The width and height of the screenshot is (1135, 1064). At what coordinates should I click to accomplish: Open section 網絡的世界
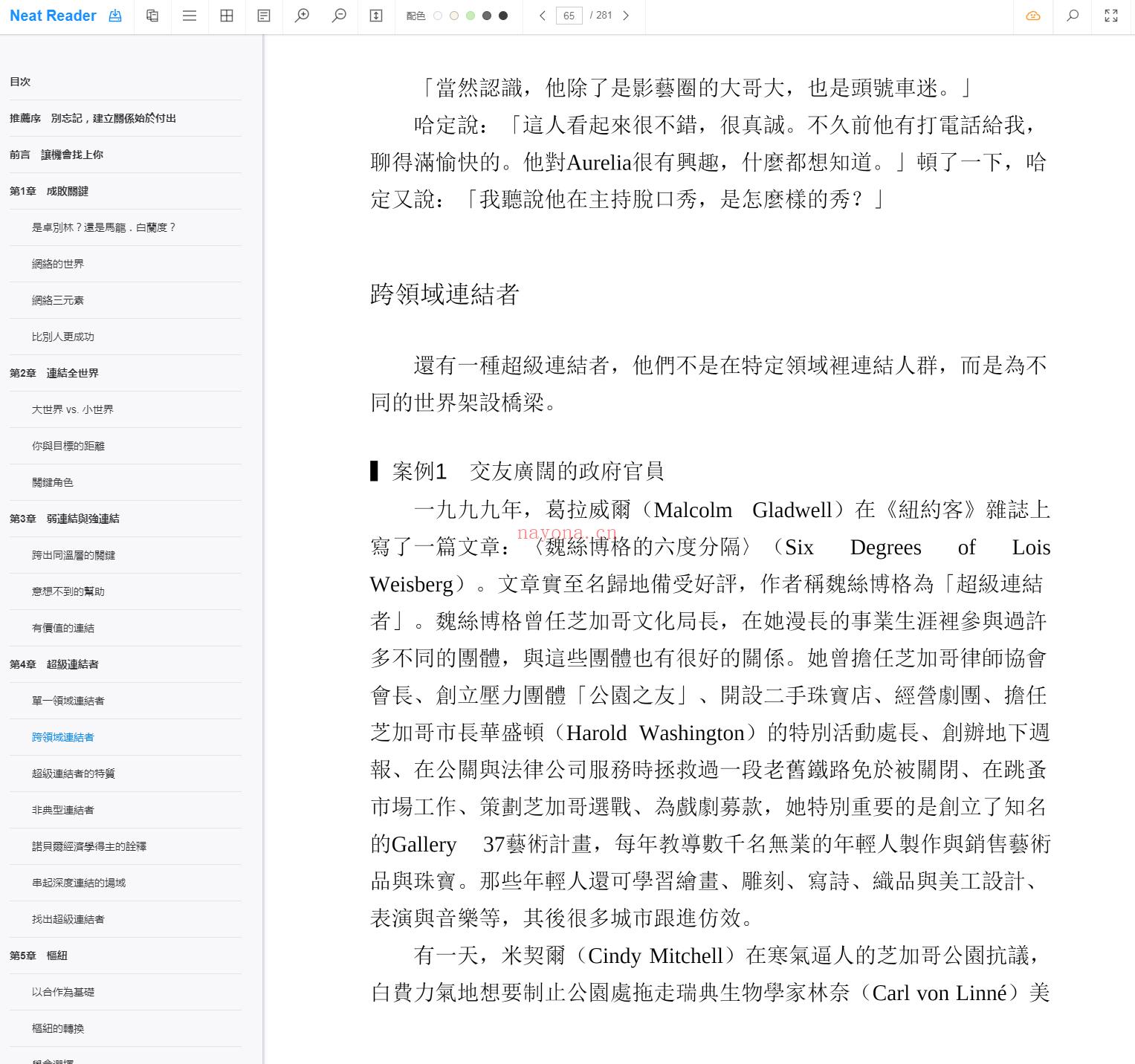coord(58,264)
